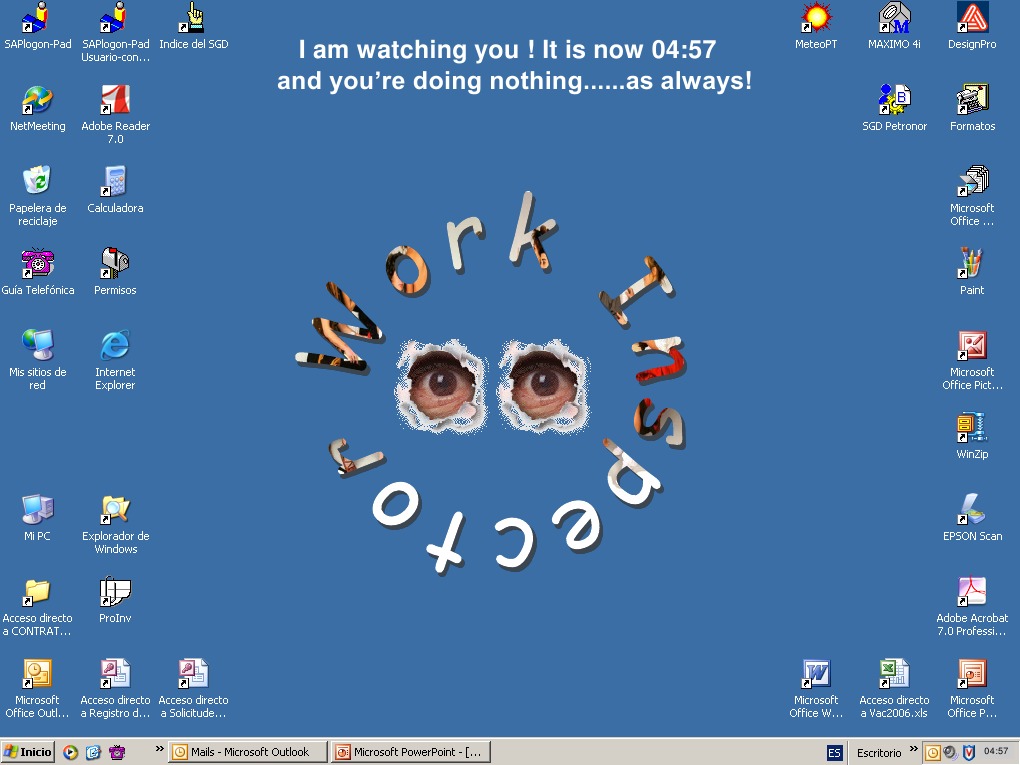Screen dimensions: 1020x765
Task: Expand the Quick Launch overflow chevron
Action: pyautogui.click(x=160, y=749)
